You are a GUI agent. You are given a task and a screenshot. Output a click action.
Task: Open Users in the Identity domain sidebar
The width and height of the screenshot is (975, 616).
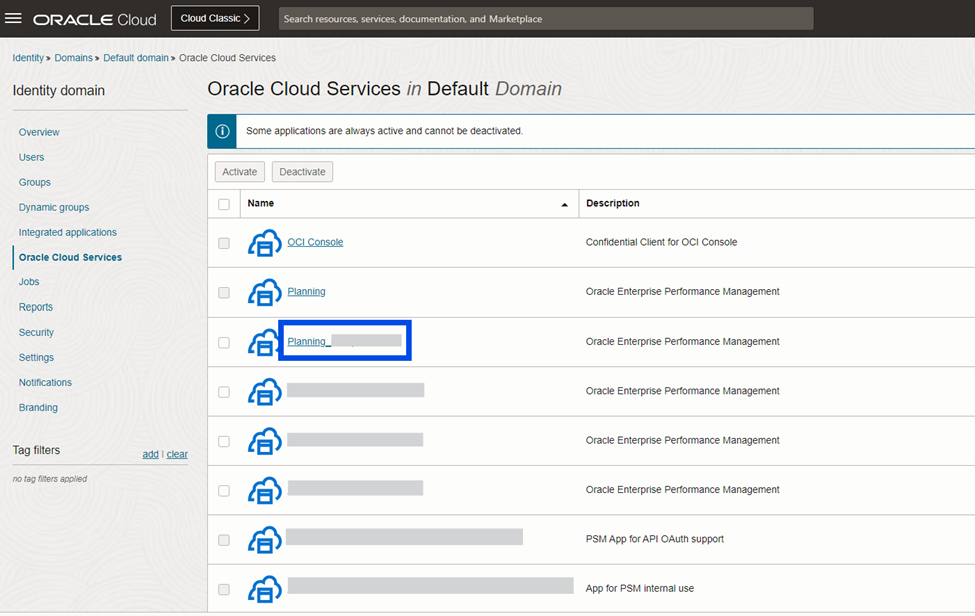(x=31, y=157)
